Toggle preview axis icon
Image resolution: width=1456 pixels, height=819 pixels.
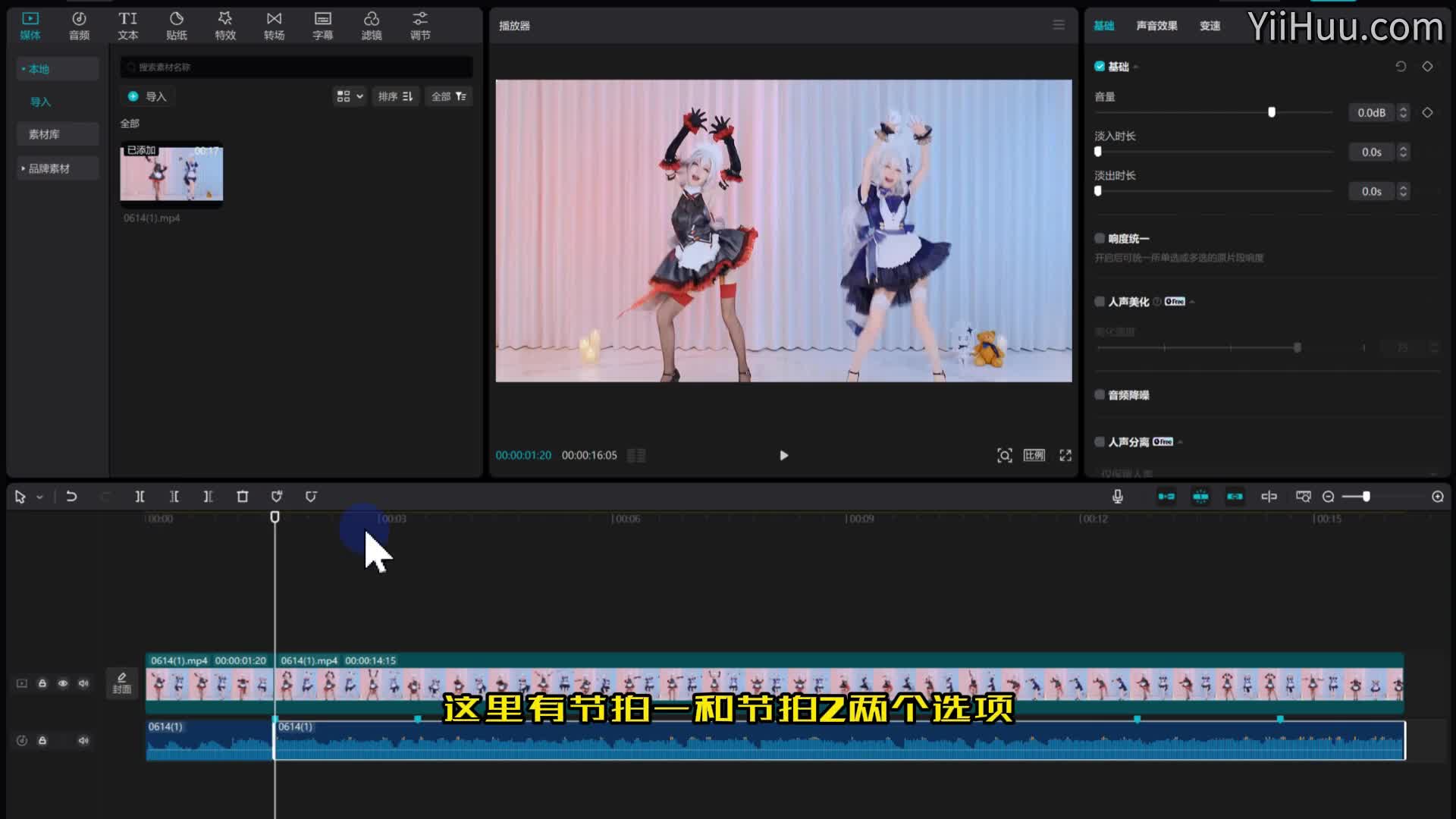[x=1269, y=497]
